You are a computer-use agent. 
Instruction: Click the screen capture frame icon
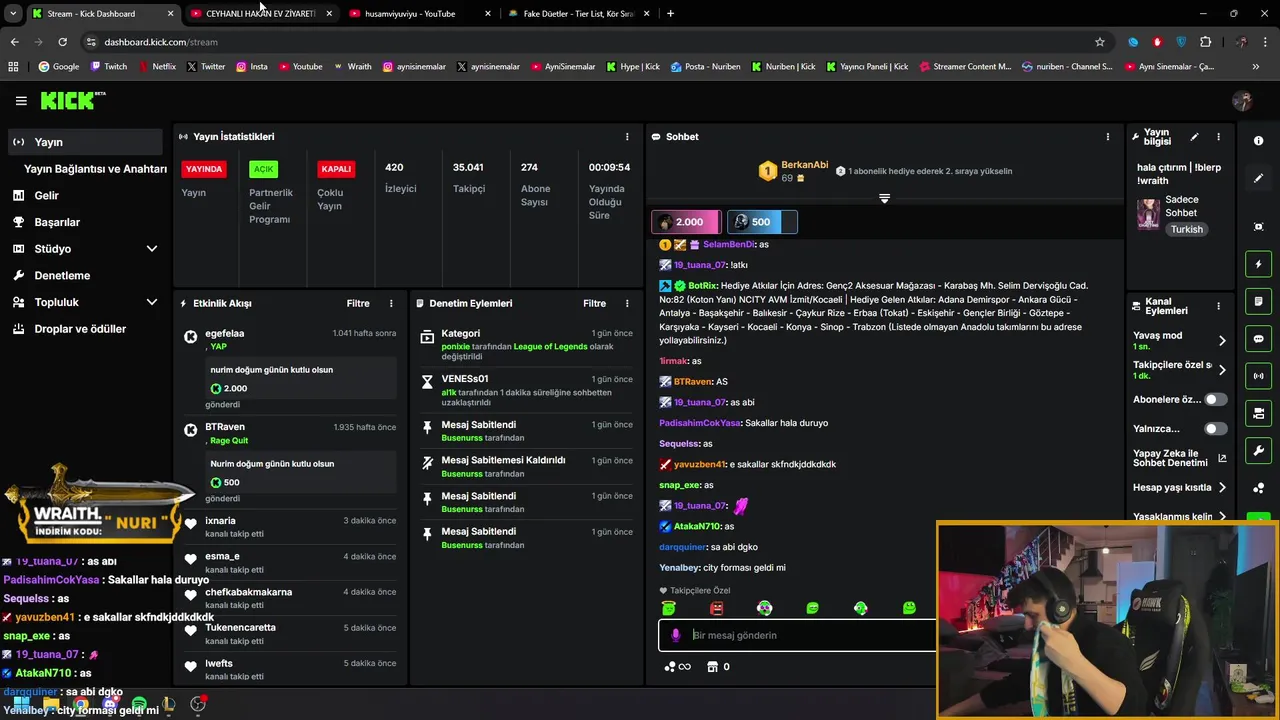click(x=1258, y=227)
